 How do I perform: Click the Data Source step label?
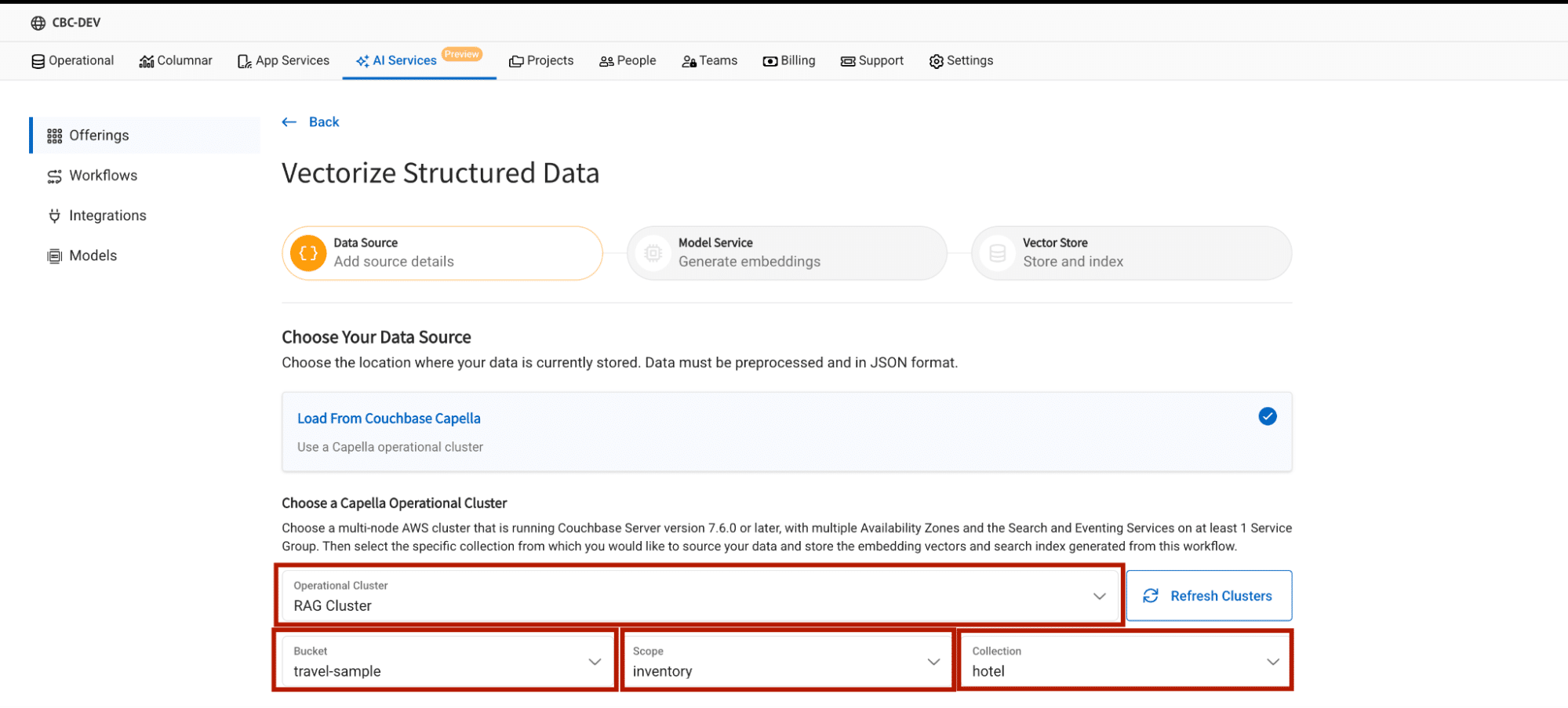pos(366,243)
